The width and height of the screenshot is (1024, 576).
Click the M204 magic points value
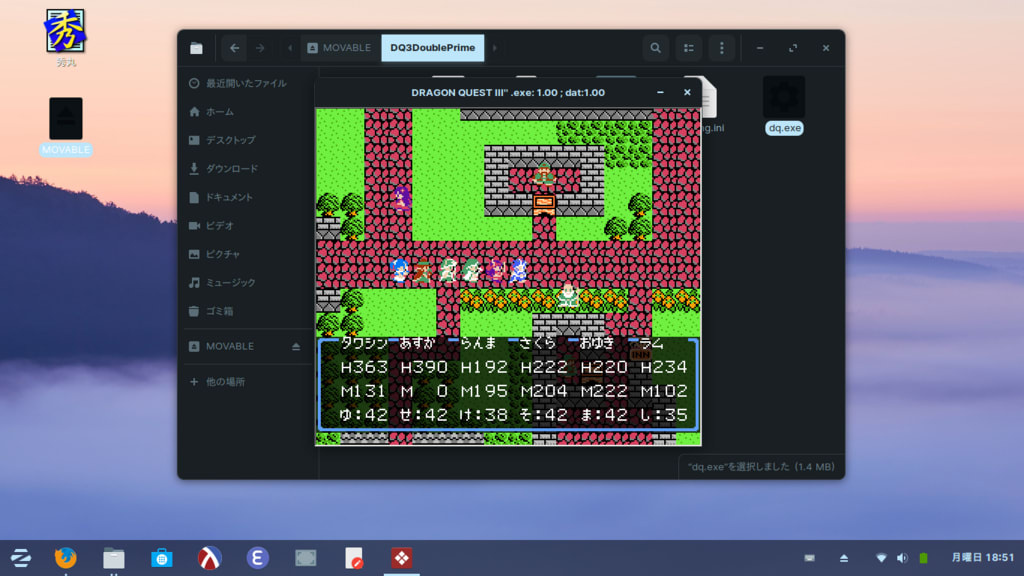pyautogui.click(x=544, y=391)
